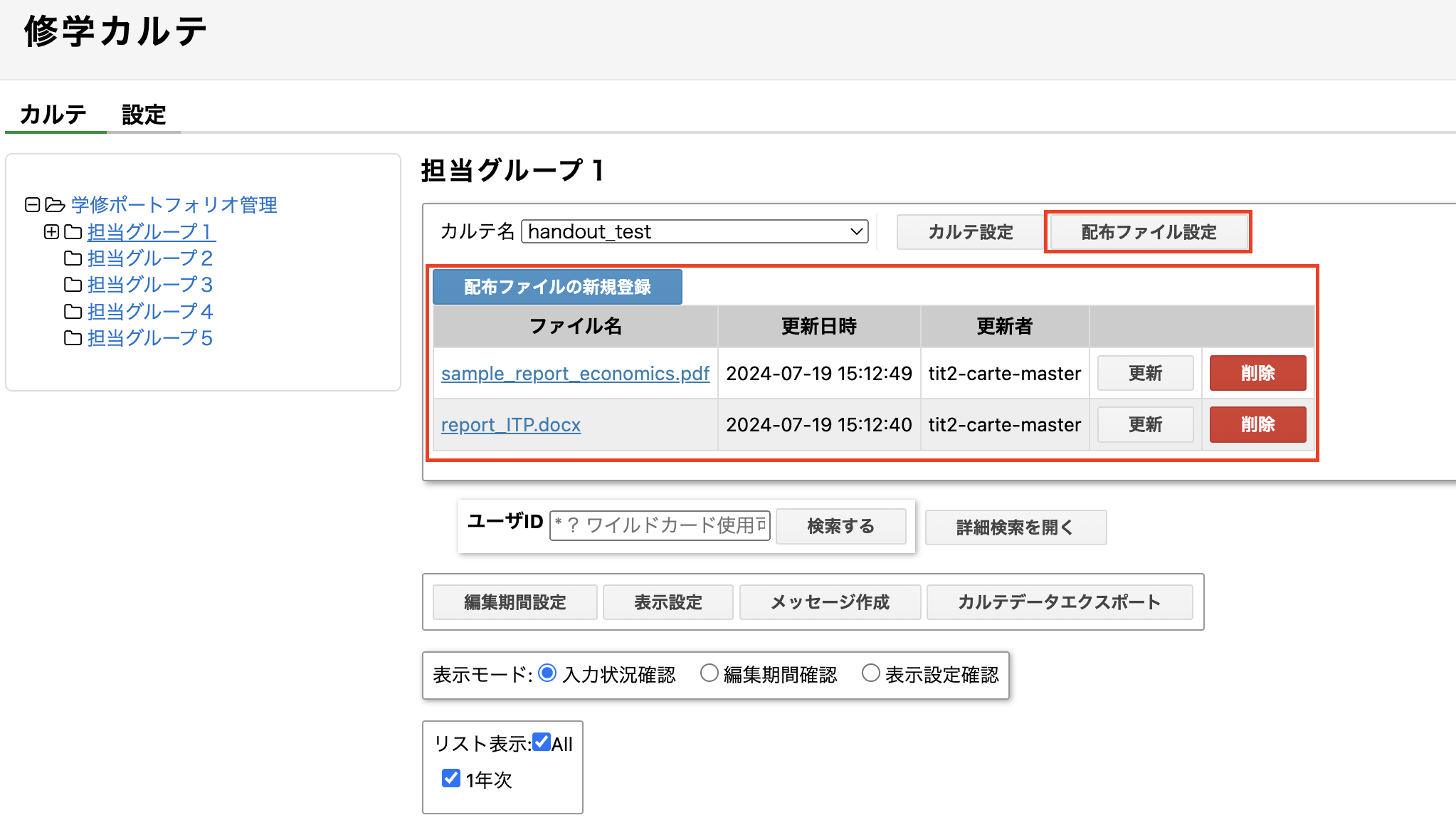Switch to the 設定 tab
1456x830 pixels.
144,115
